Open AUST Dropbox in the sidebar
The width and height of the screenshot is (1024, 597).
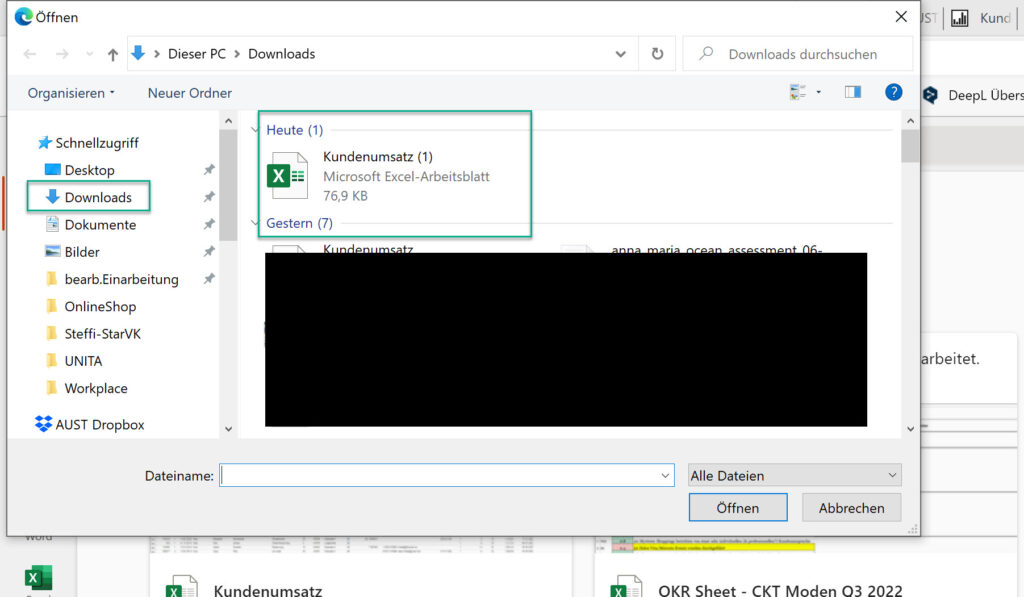click(x=99, y=425)
